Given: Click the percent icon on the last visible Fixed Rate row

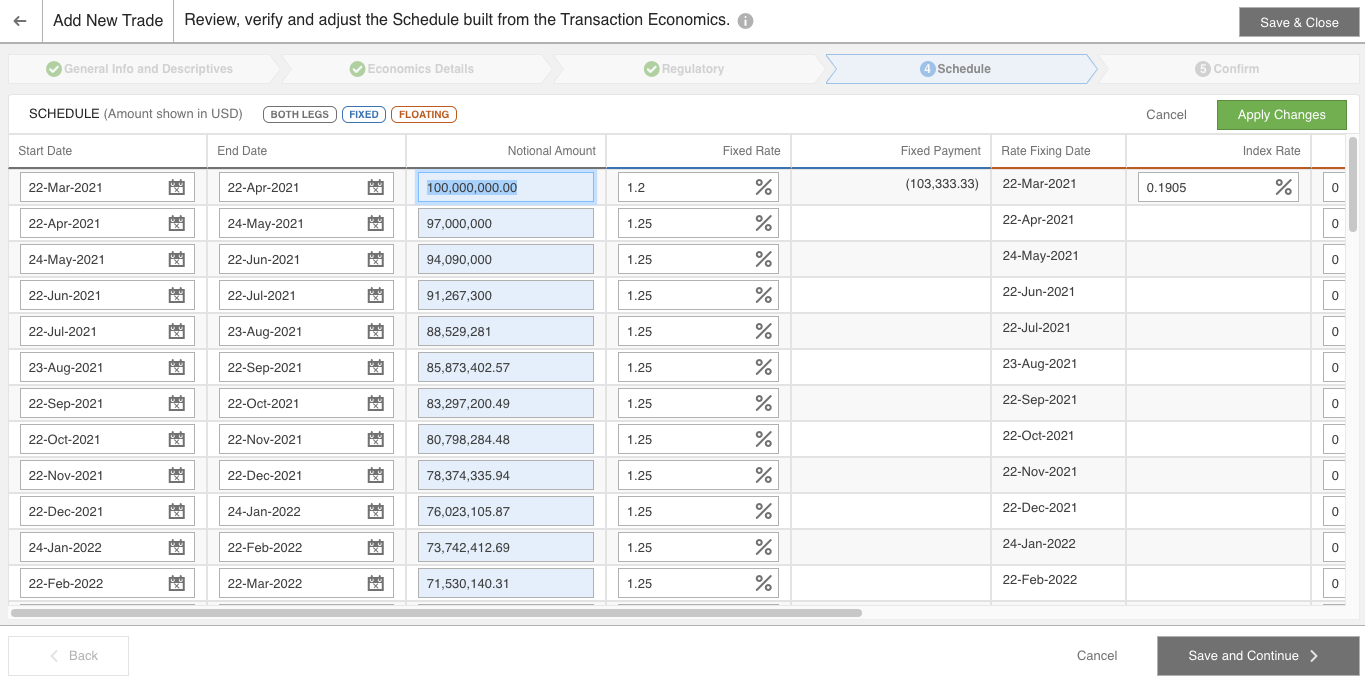Looking at the screenshot, I should pos(762,583).
